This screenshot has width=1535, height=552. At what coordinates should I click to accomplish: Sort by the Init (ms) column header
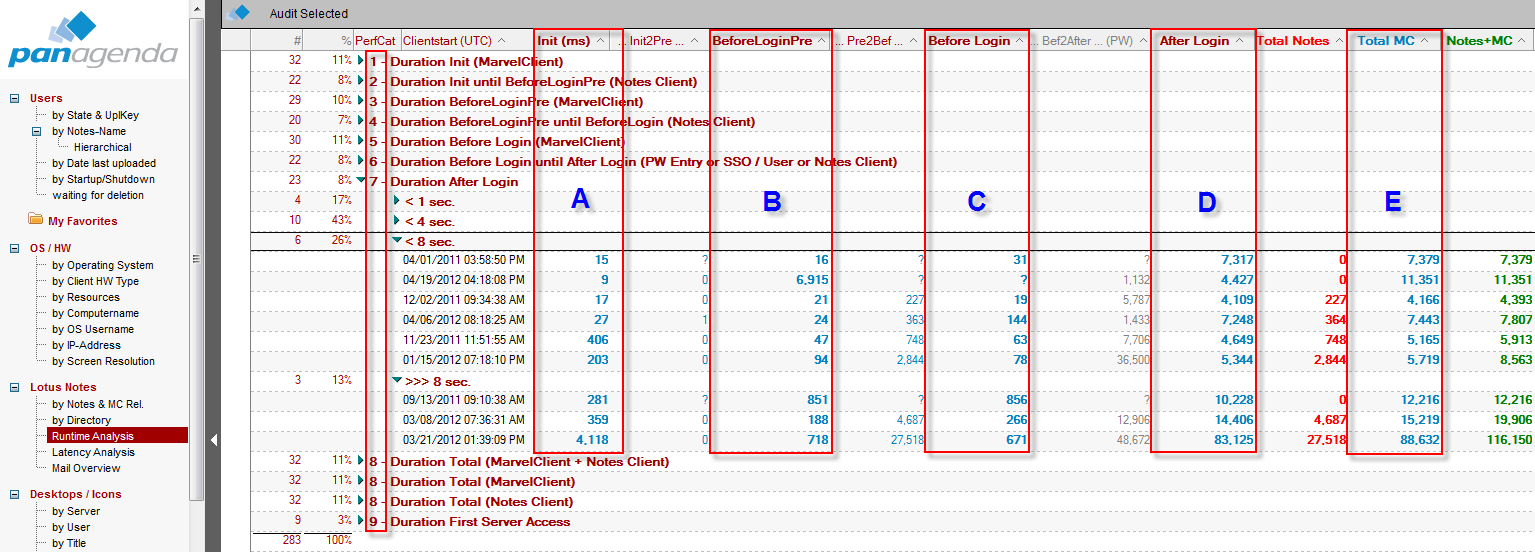click(570, 41)
